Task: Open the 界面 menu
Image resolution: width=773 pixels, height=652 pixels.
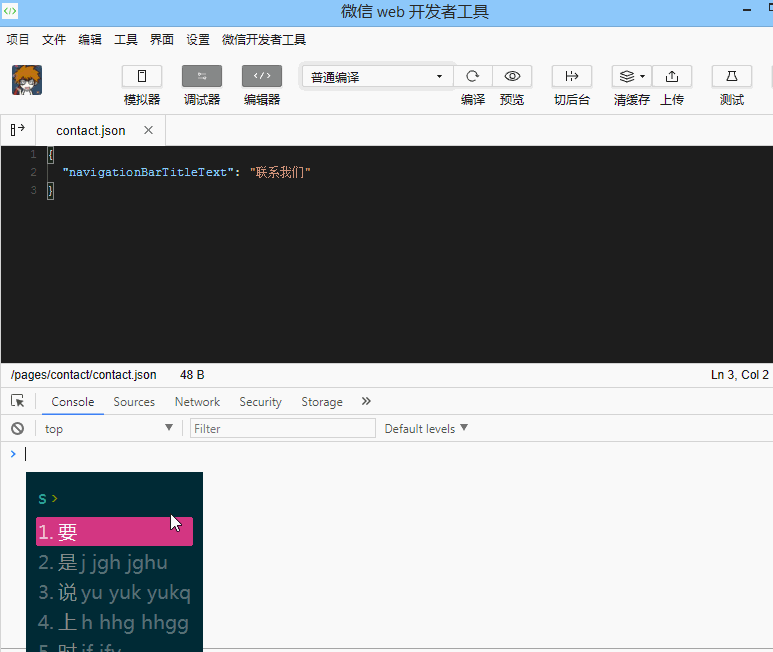Action: pyautogui.click(x=162, y=39)
